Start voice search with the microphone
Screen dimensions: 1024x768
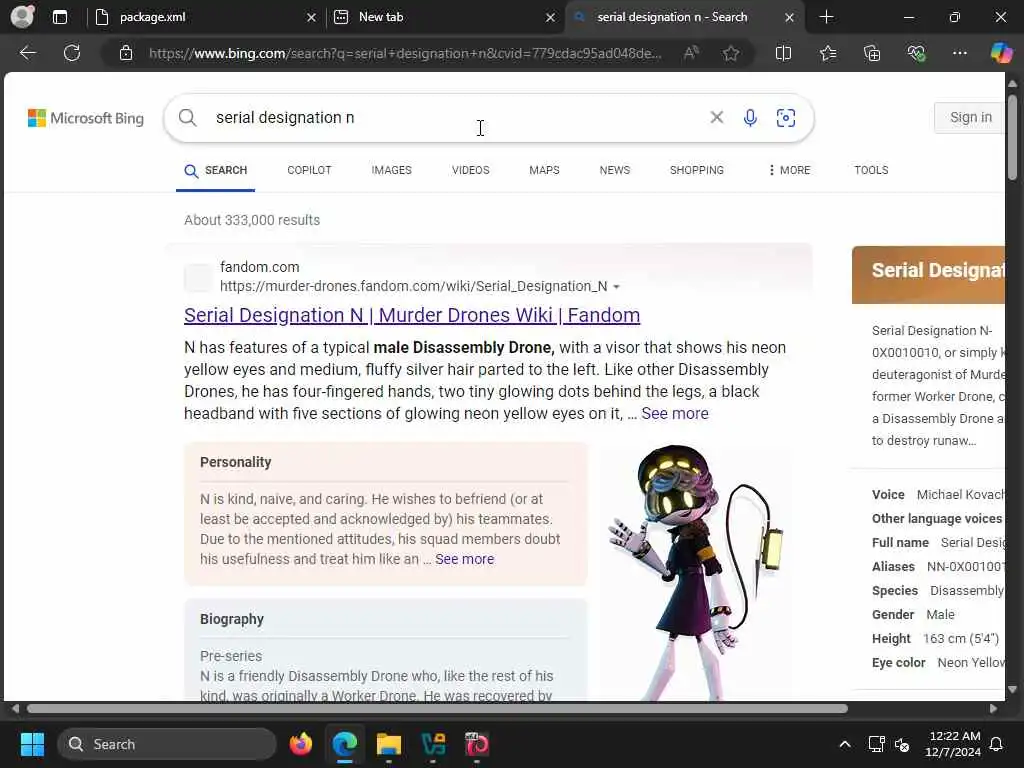(750, 118)
